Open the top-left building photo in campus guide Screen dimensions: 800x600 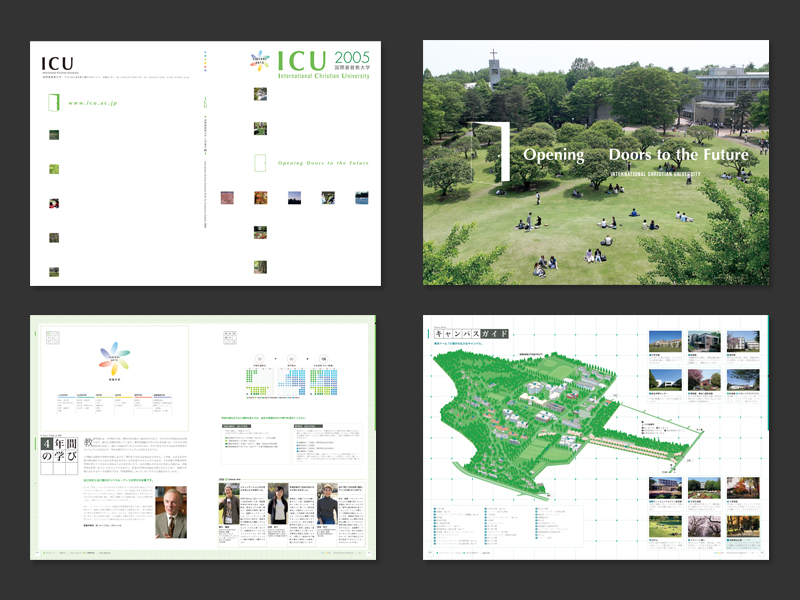665,341
